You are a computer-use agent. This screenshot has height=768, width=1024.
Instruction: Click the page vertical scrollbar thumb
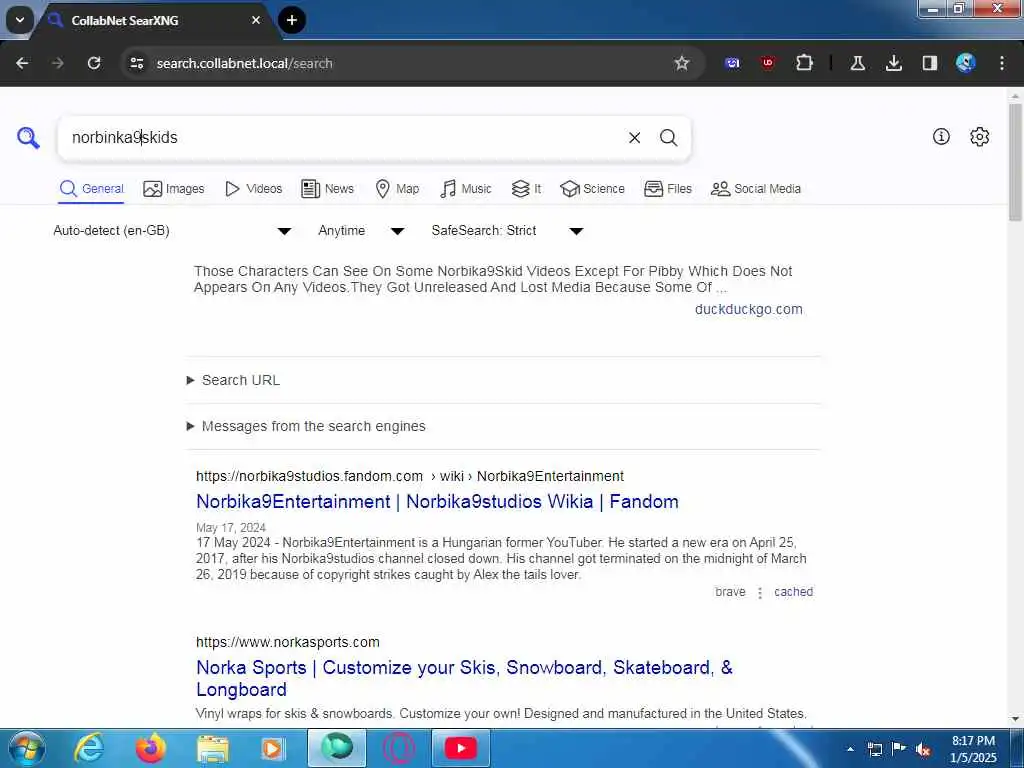click(1015, 162)
